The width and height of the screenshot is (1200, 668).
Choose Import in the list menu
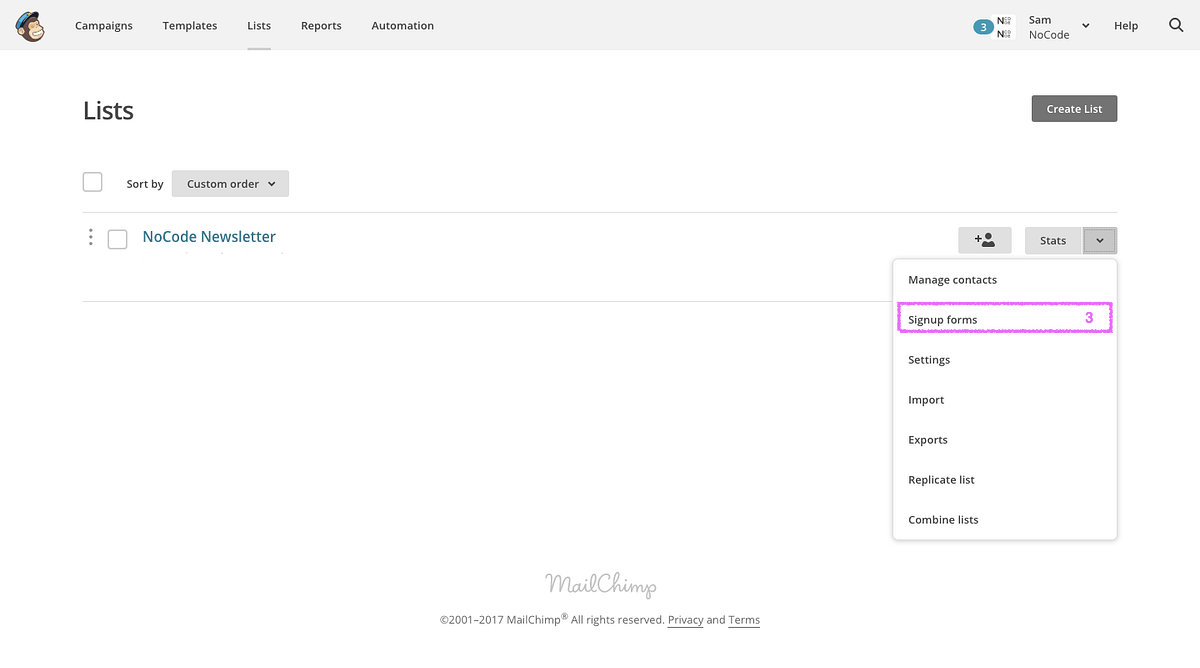[1005, 400]
